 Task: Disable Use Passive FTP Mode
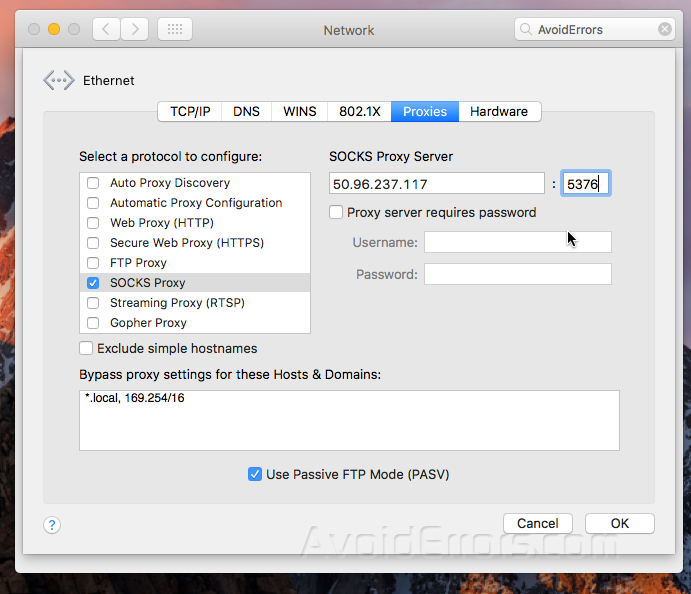pyautogui.click(x=255, y=474)
